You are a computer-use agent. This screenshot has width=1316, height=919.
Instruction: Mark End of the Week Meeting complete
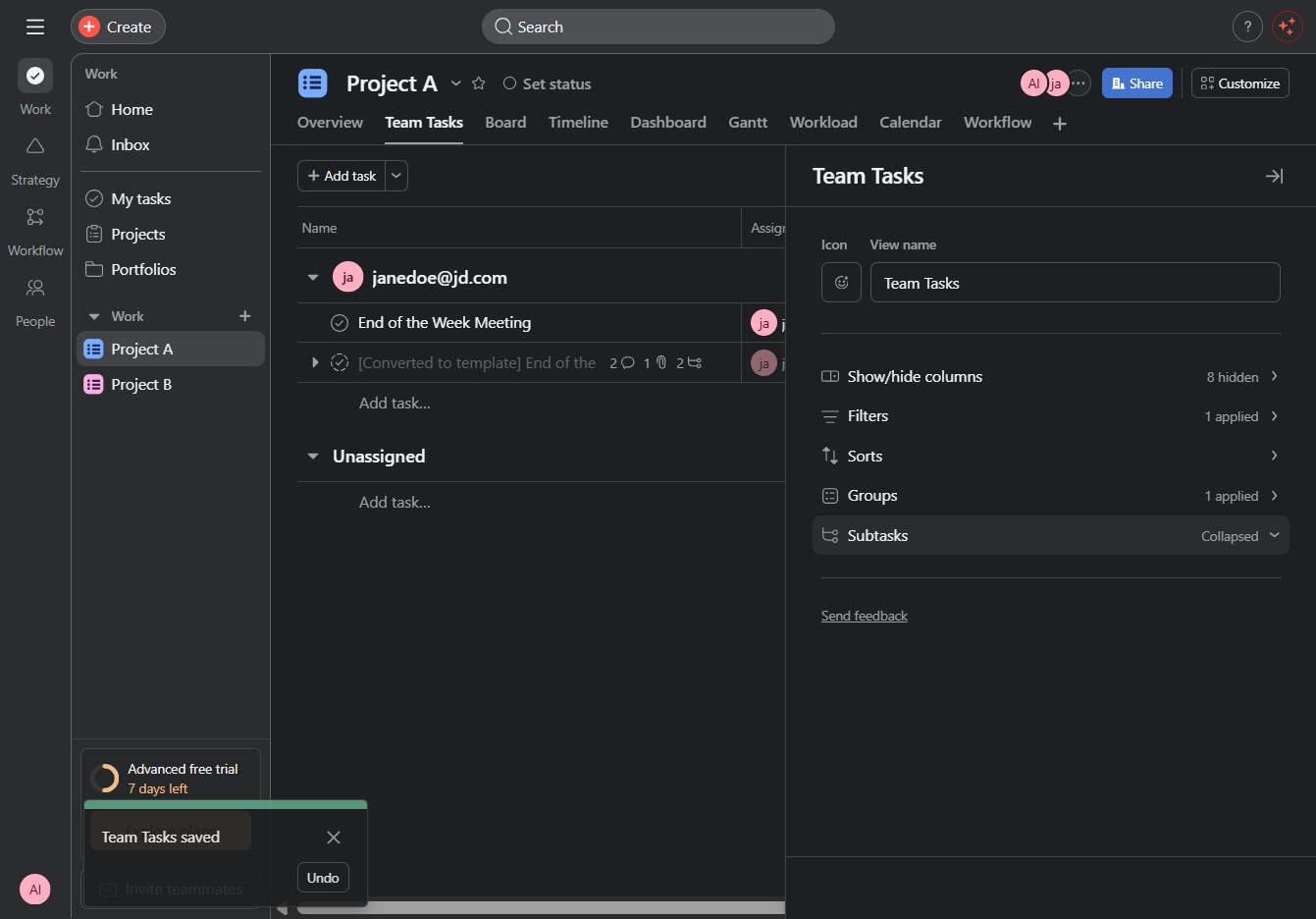coord(340,323)
